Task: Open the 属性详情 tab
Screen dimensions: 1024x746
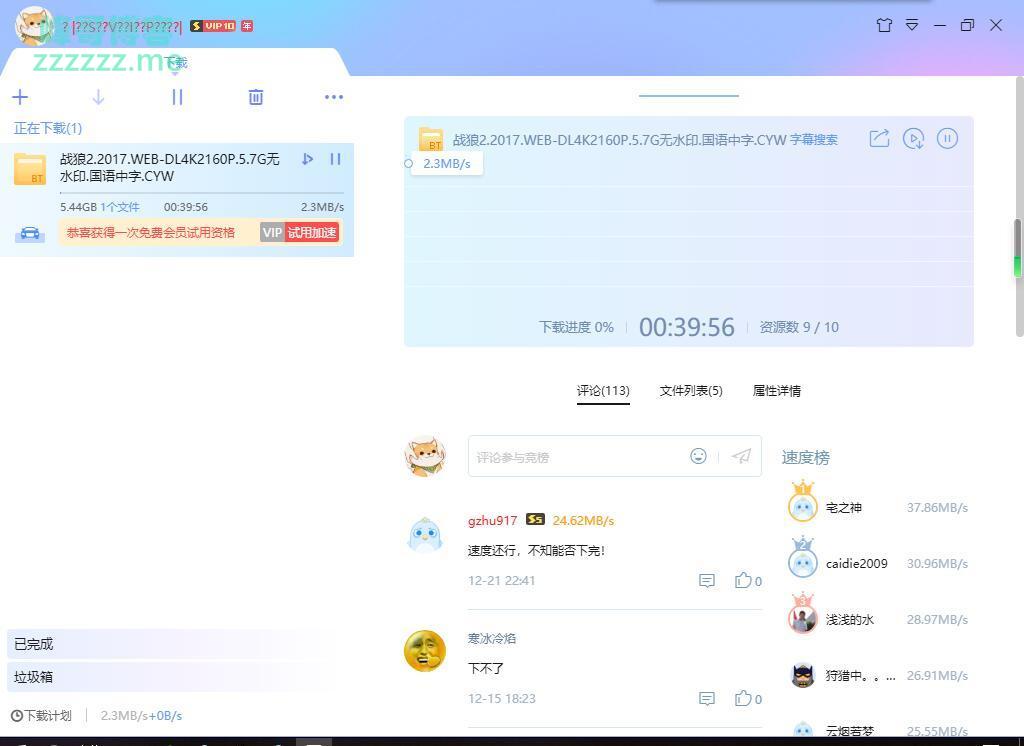Action: point(776,391)
